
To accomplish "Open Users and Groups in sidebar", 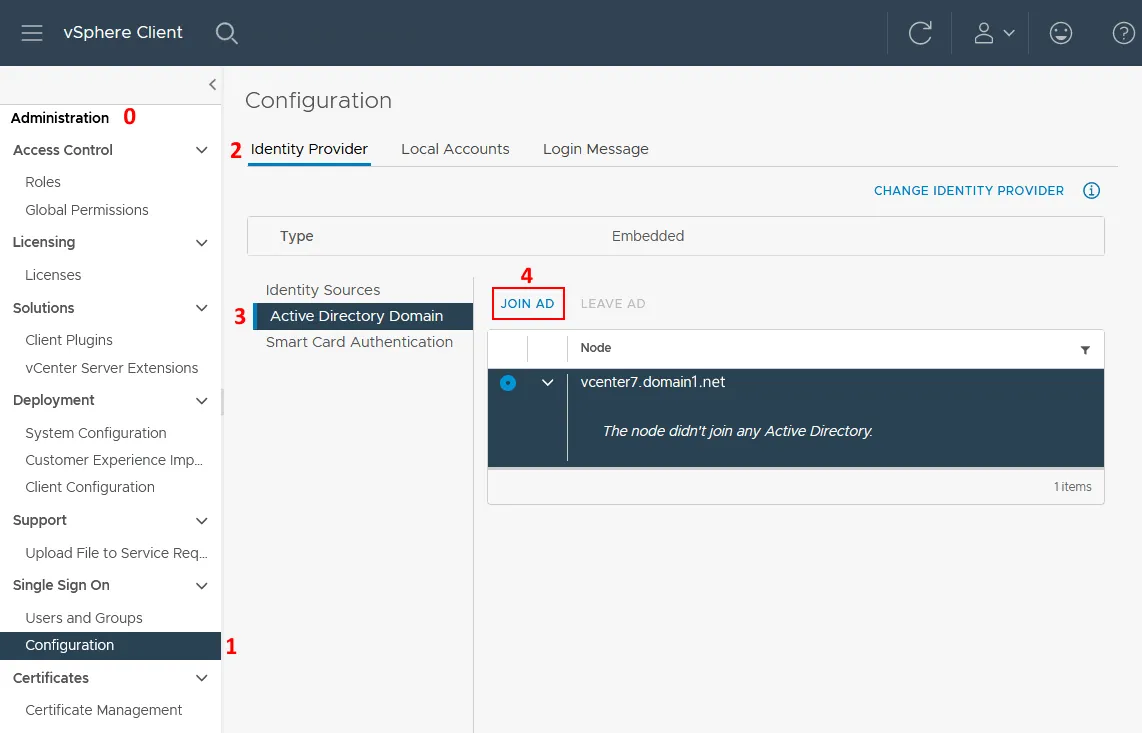I will (84, 618).
